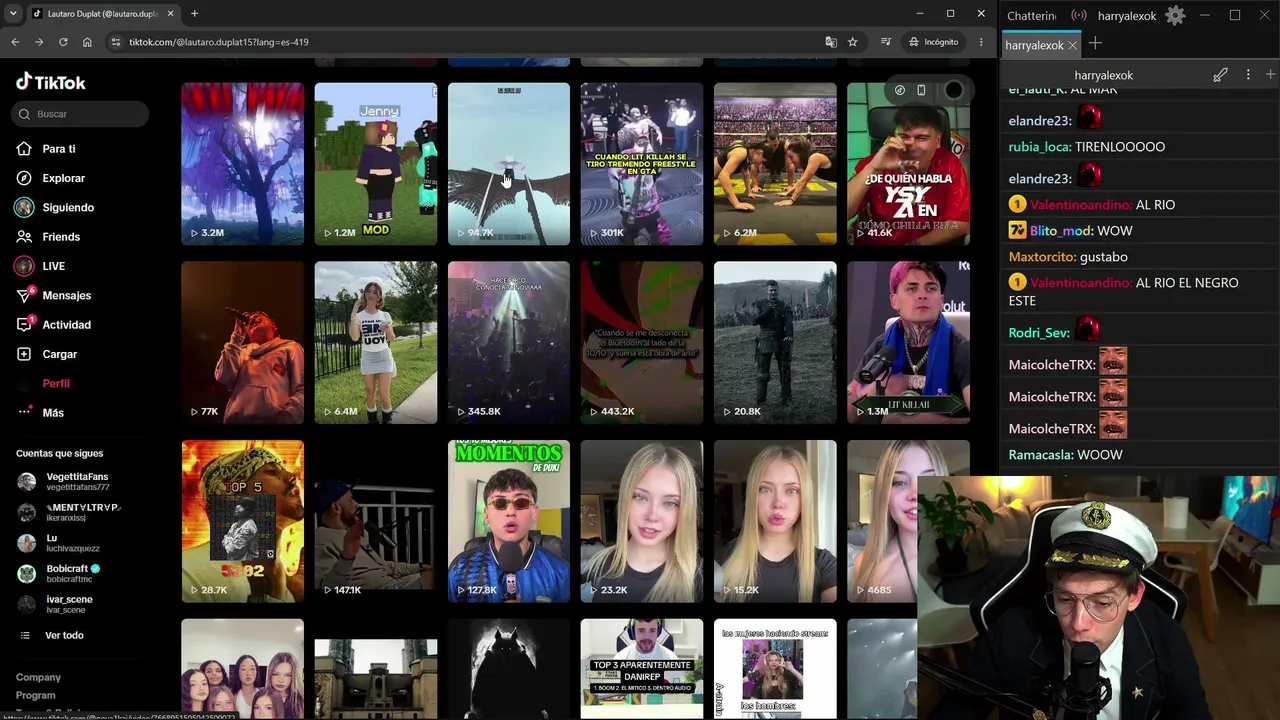Open video with 77K views
1280x720 pixels.
[242, 343]
